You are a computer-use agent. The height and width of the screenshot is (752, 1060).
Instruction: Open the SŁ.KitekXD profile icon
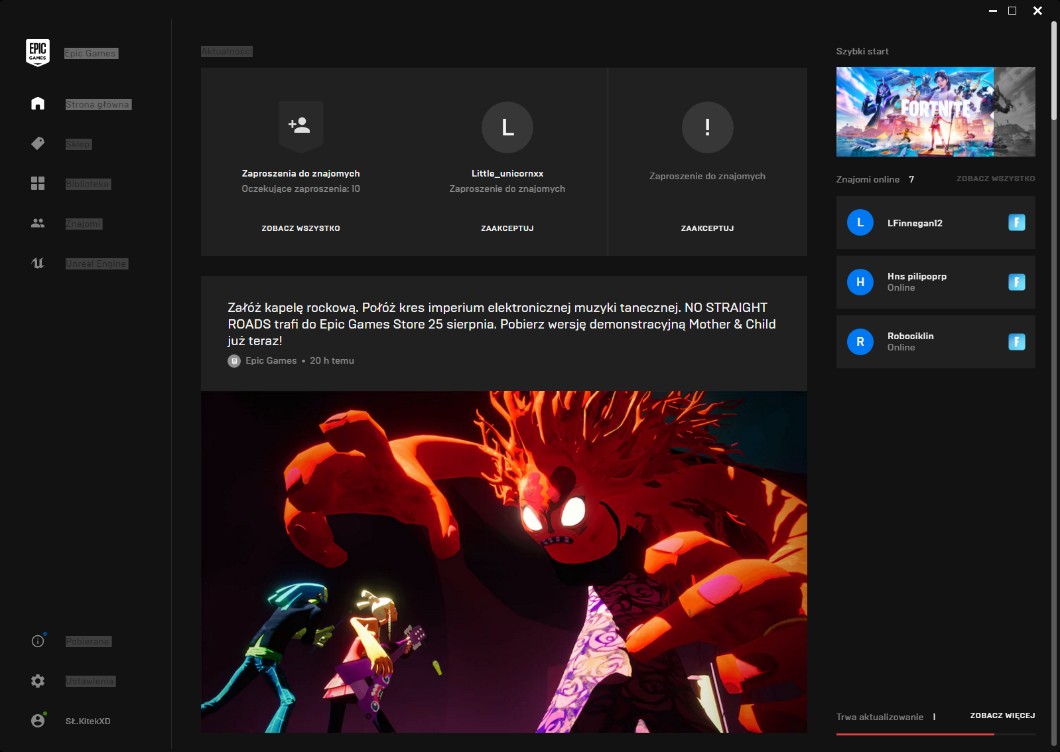[x=38, y=720]
